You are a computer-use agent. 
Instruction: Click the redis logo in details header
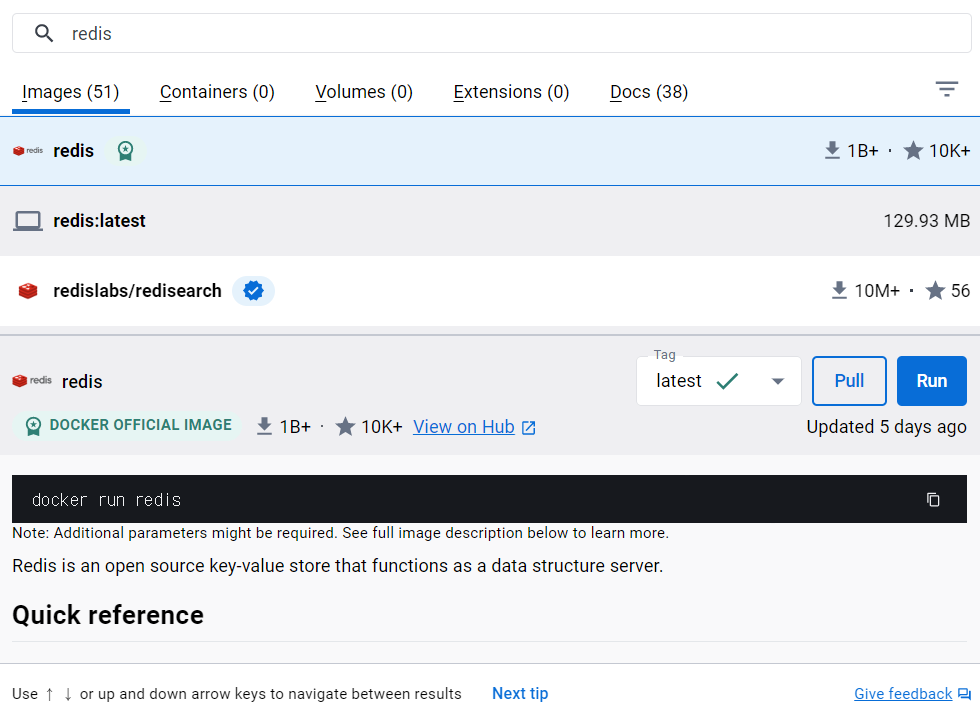[x=32, y=380]
